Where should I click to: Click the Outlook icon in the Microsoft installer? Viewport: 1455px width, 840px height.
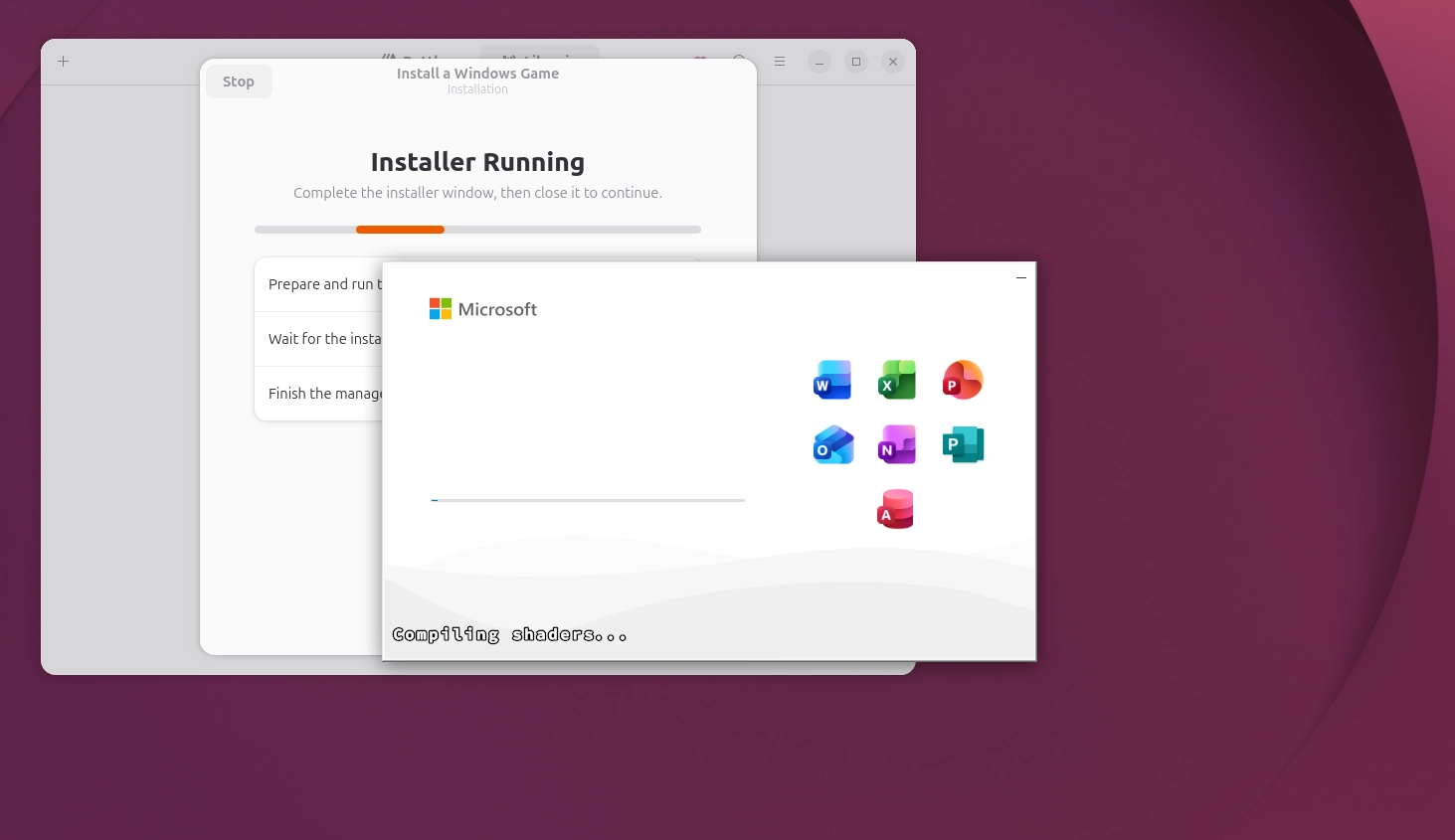pos(832,444)
